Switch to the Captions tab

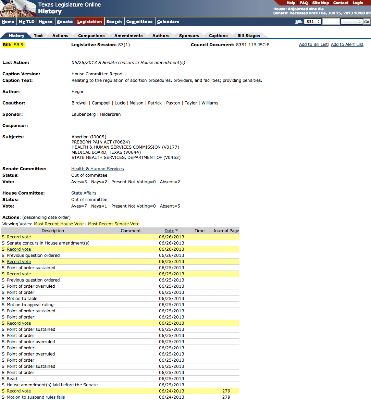point(218,35)
